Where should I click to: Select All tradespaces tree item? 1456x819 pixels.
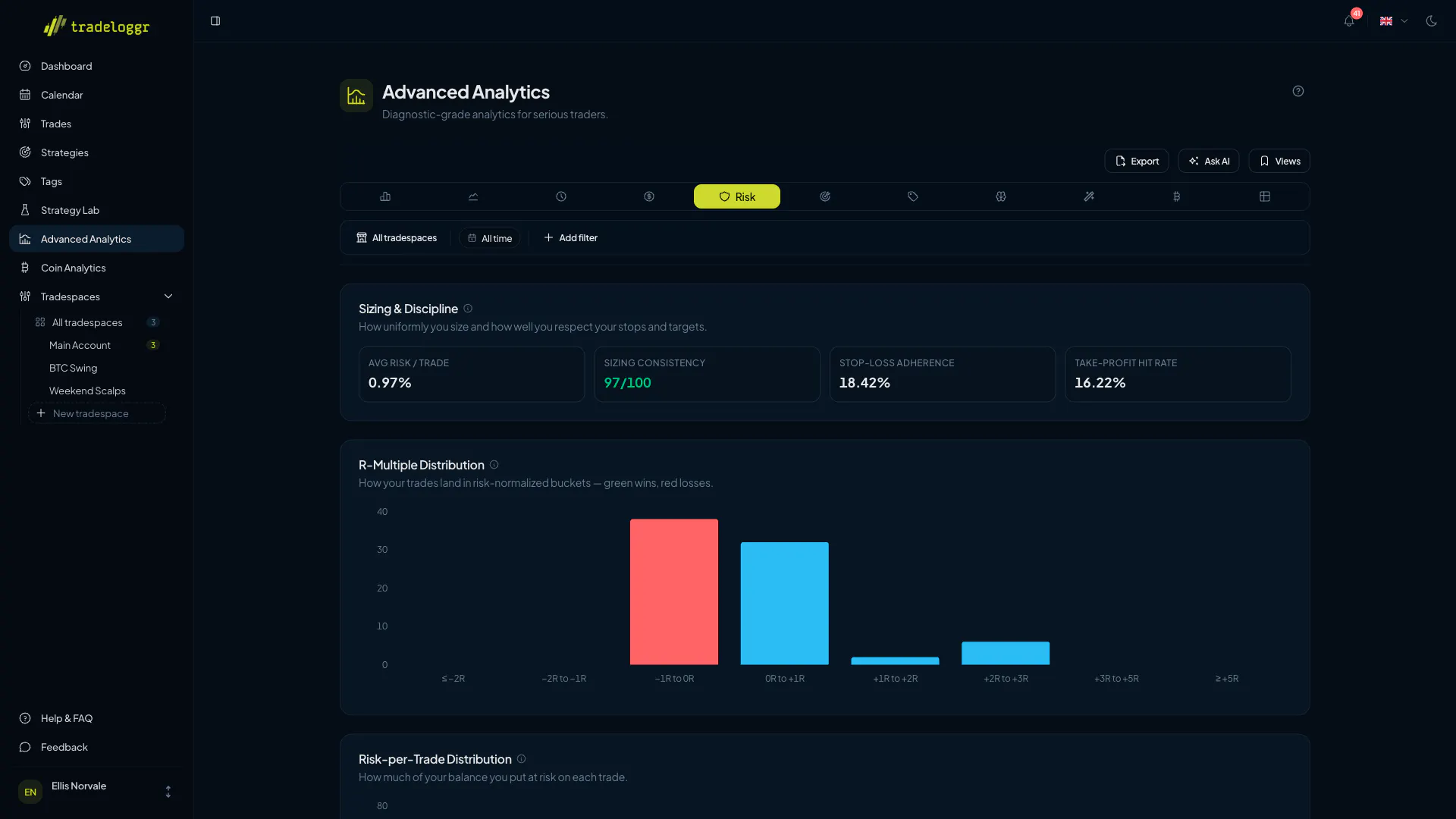coord(97,322)
